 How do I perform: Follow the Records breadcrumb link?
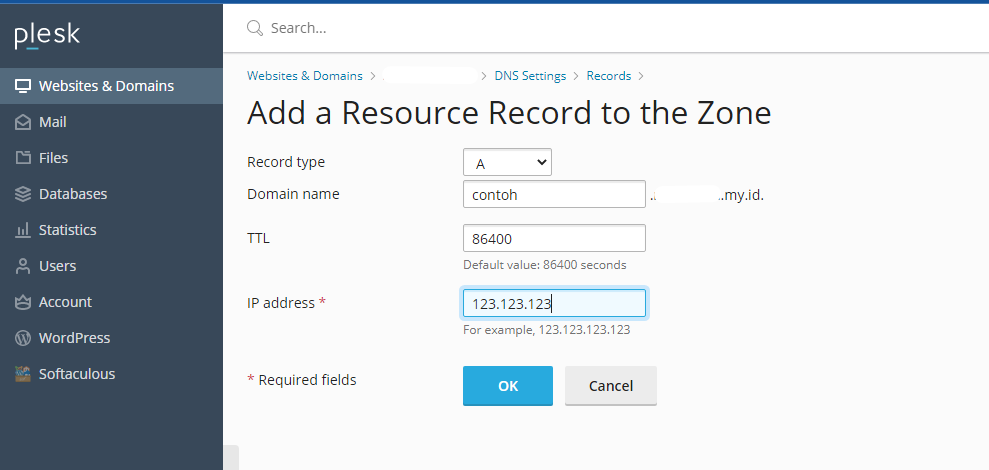[x=608, y=76]
